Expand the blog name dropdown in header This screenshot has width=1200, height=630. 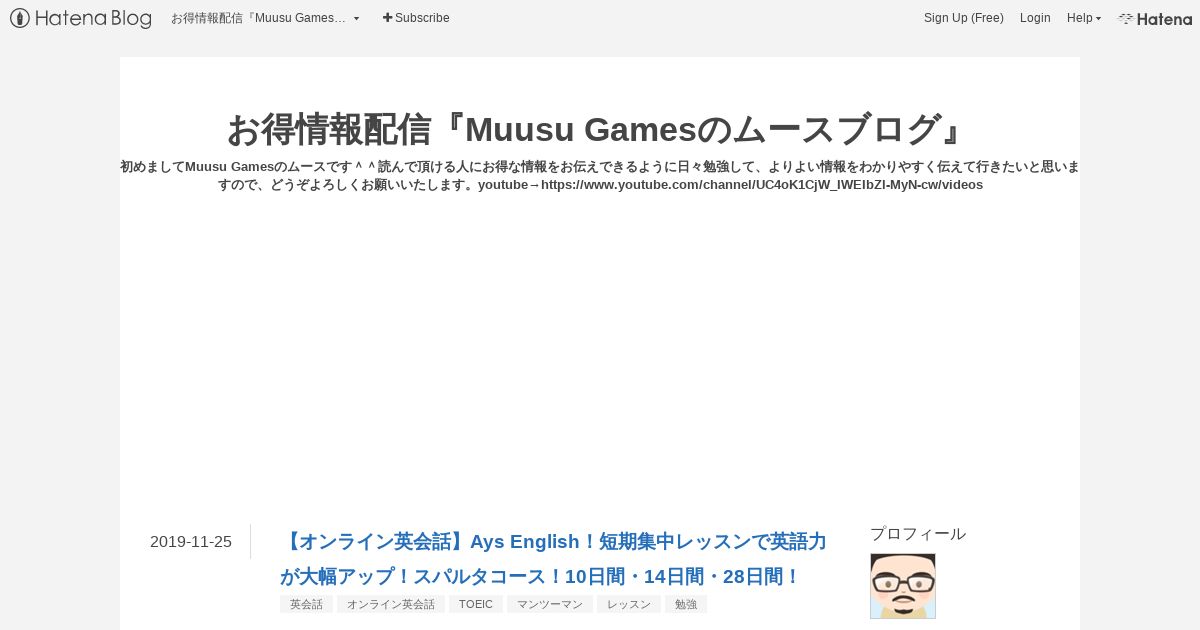265,18
